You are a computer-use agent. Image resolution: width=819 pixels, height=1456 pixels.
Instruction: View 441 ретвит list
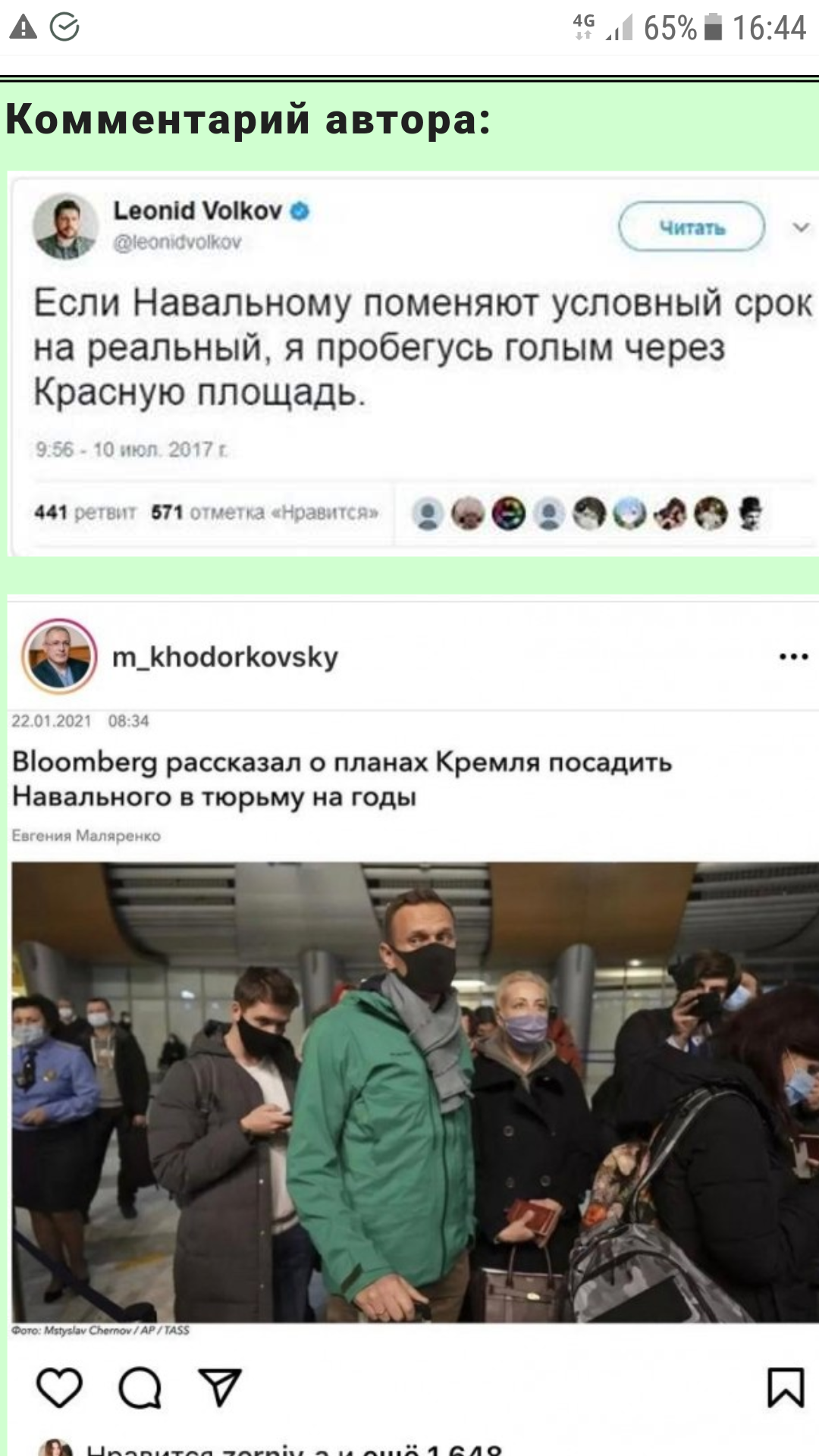click(x=85, y=513)
